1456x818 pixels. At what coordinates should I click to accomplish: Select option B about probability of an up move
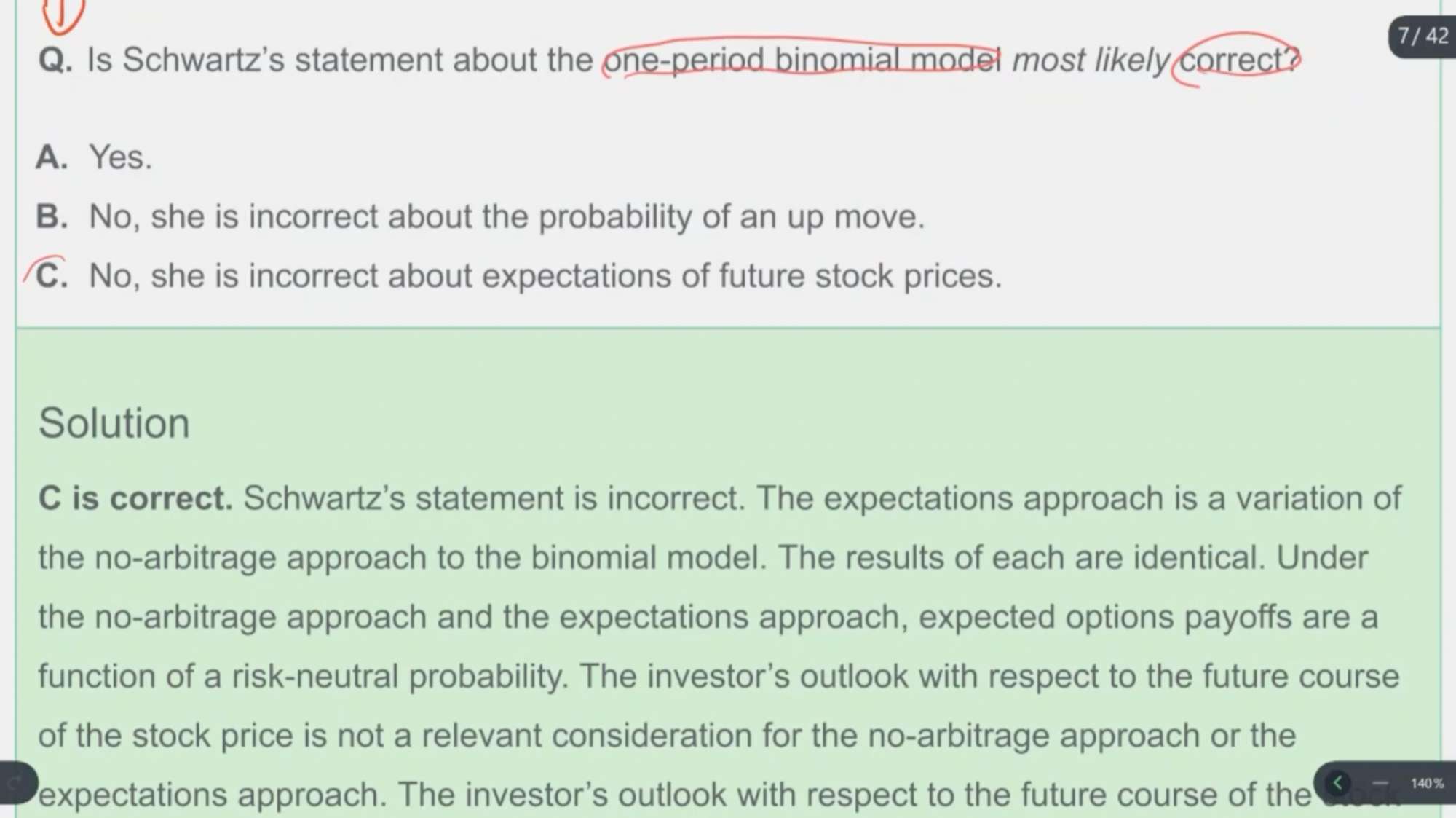[480, 216]
